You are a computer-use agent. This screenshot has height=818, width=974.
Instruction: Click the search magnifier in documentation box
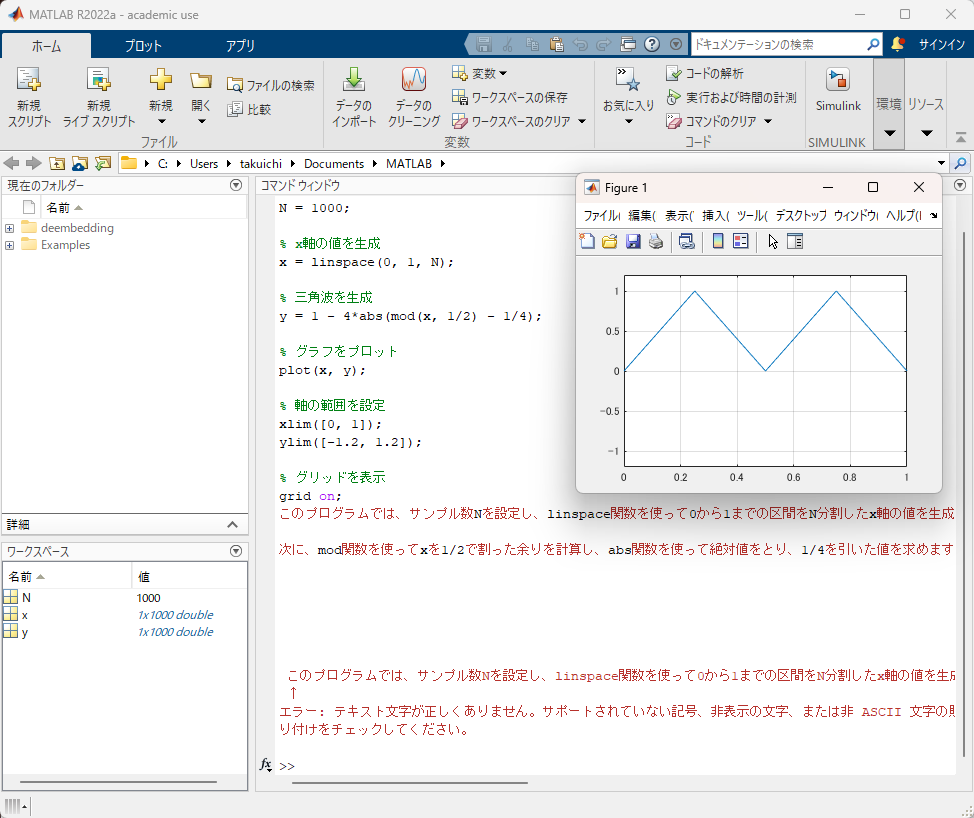point(873,44)
